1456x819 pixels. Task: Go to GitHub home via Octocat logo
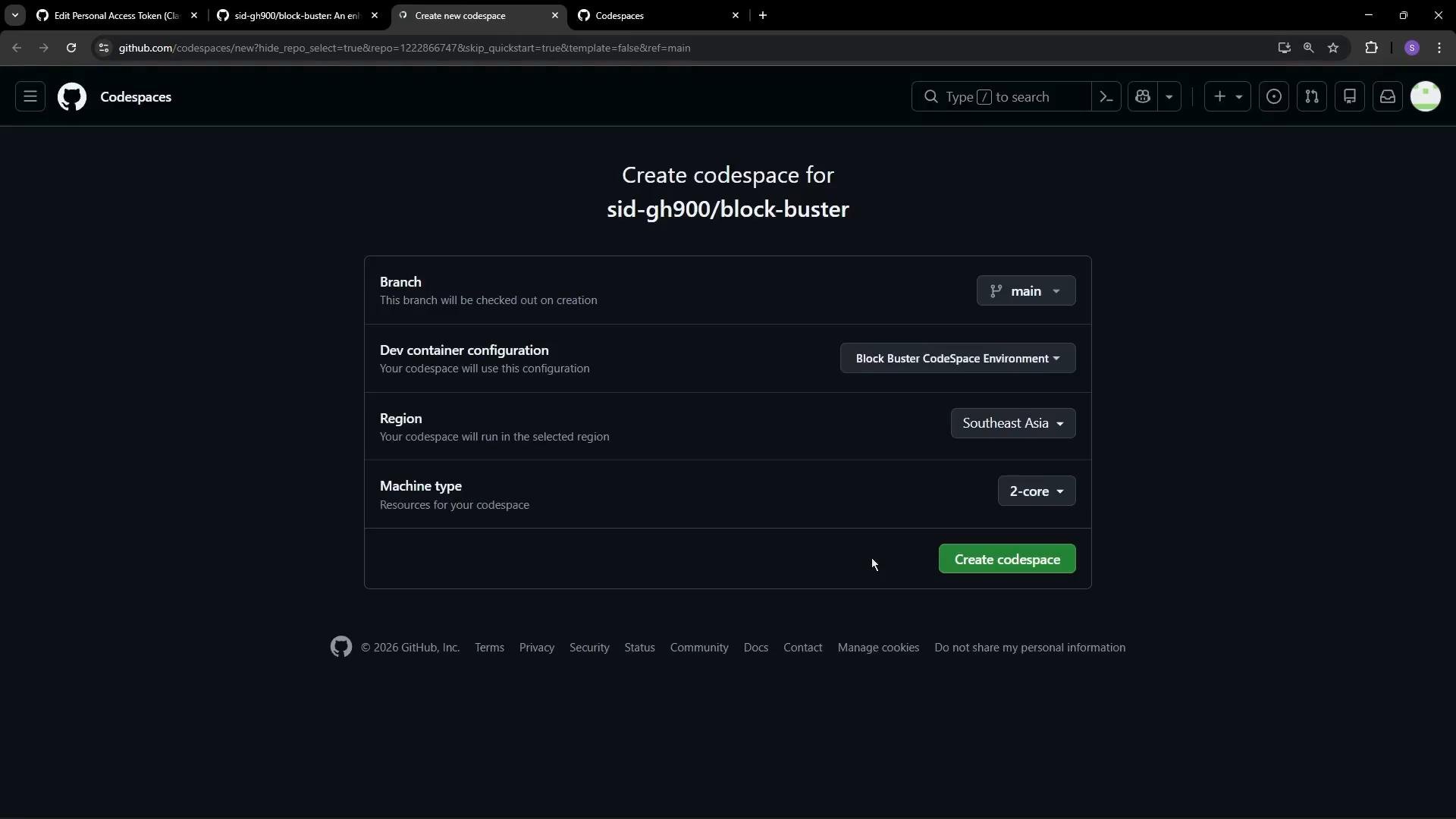[x=72, y=96]
